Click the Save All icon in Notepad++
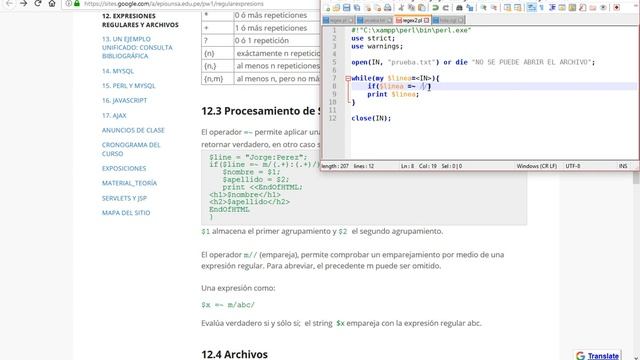The height and width of the screenshot is (360, 640). tap(357, 8)
